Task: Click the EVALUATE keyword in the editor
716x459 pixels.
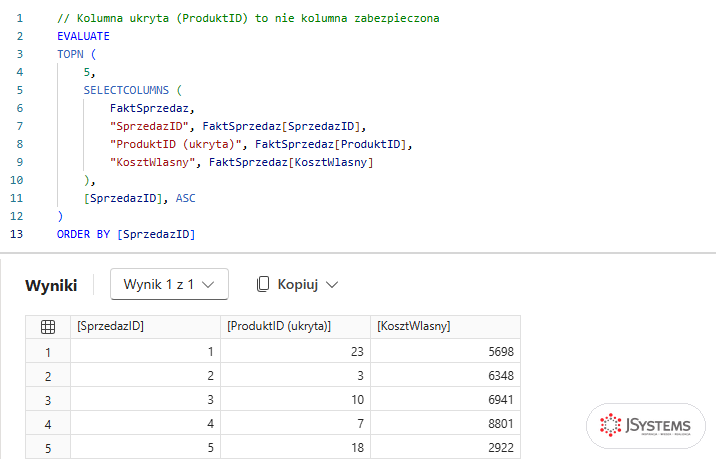Action: (83, 36)
